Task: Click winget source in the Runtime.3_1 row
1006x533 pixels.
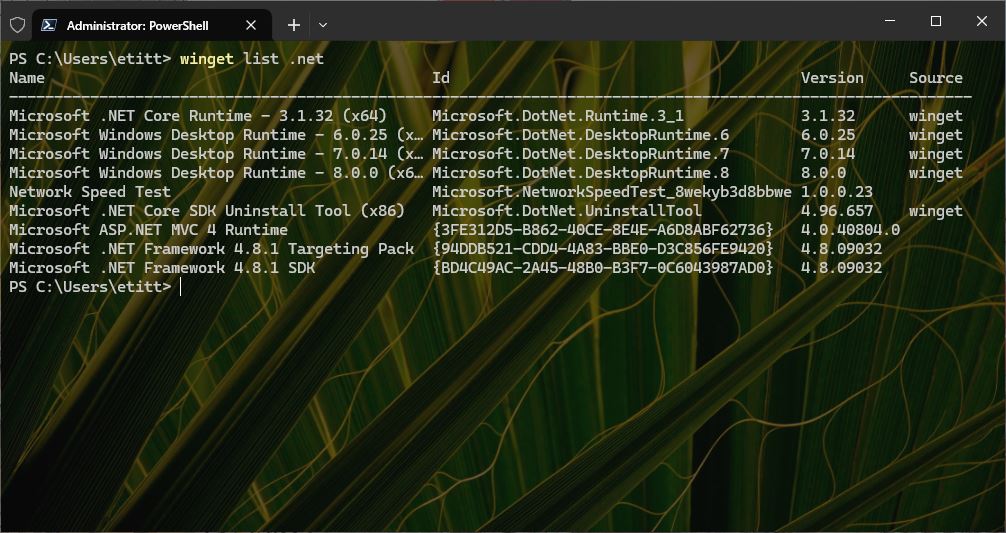Action: [x=936, y=116]
